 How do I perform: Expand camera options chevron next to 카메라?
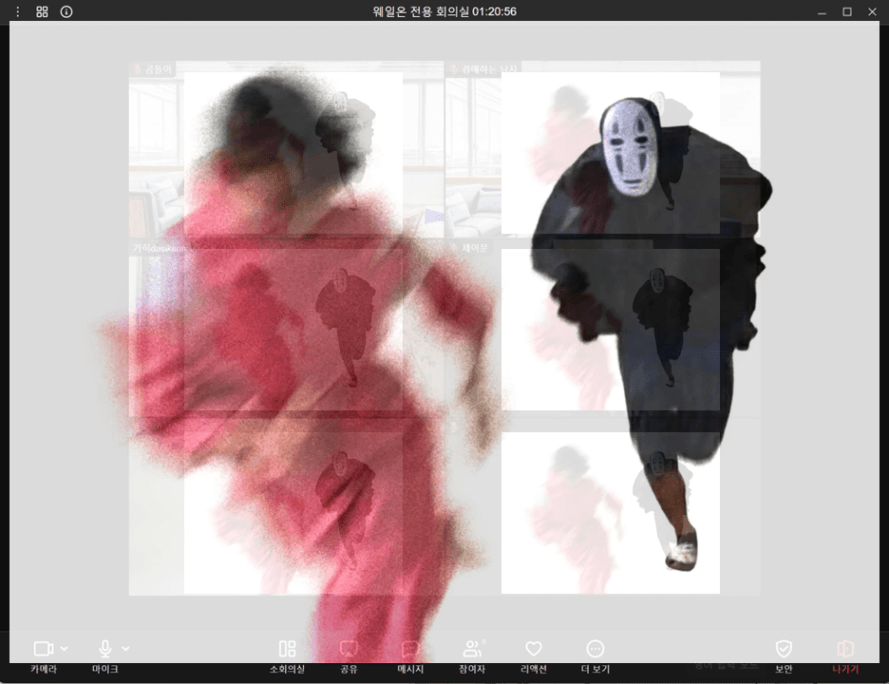(x=64, y=648)
